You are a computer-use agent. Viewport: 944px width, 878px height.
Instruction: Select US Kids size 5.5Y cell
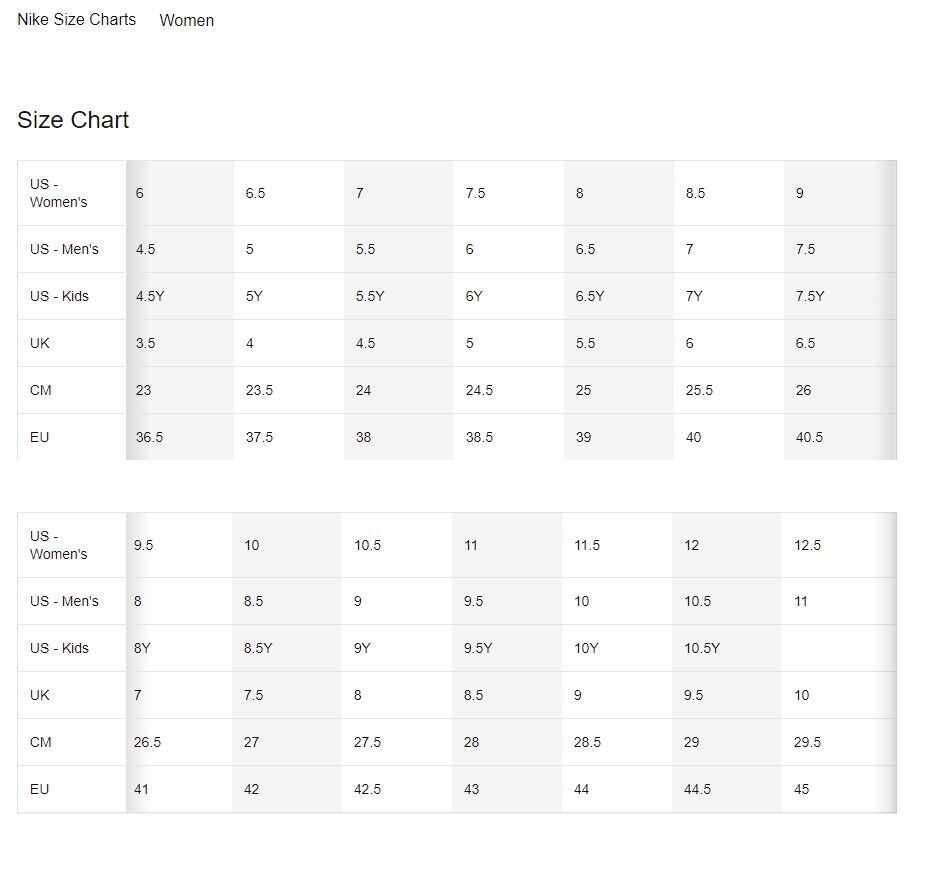399,296
